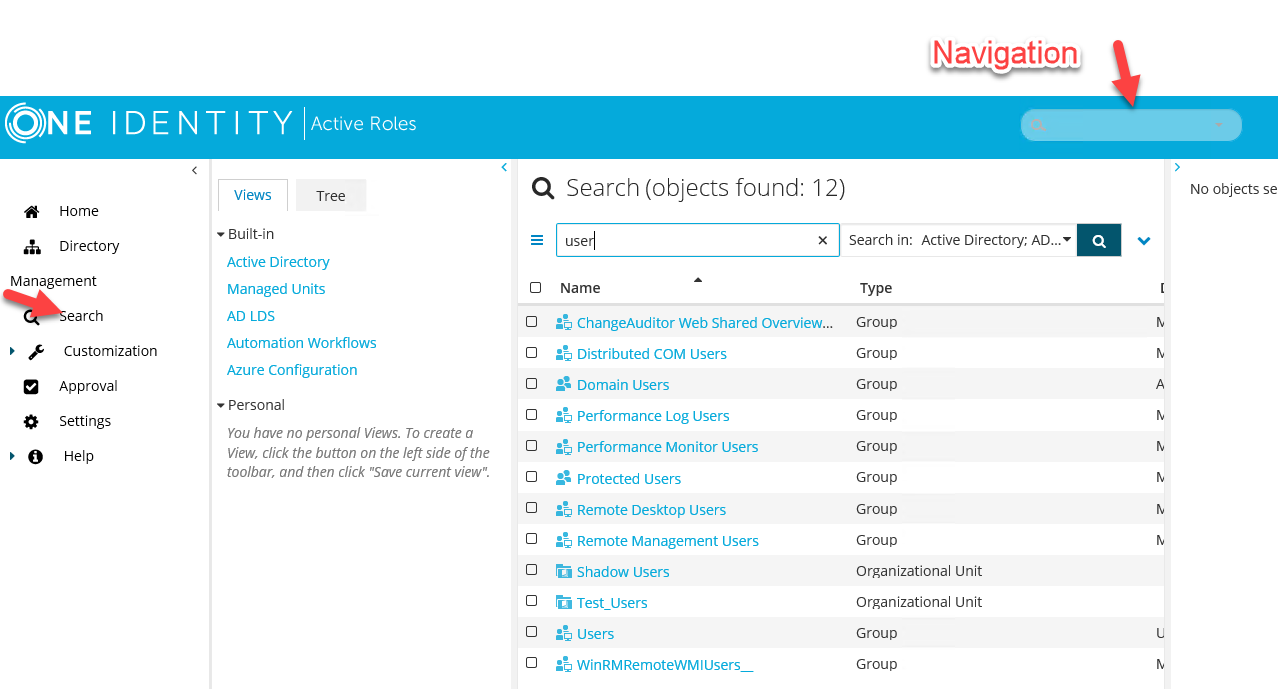Image resolution: width=1278 pixels, height=689 pixels.
Task: Check the Domain Users row checkbox
Action: point(532,384)
